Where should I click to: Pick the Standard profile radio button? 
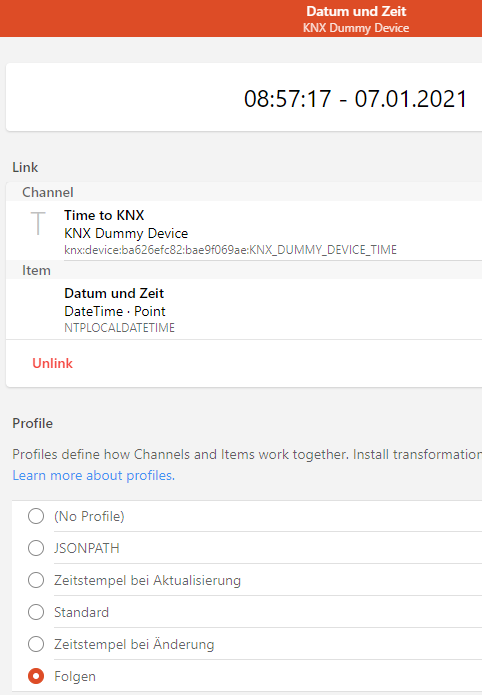click(x=36, y=612)
